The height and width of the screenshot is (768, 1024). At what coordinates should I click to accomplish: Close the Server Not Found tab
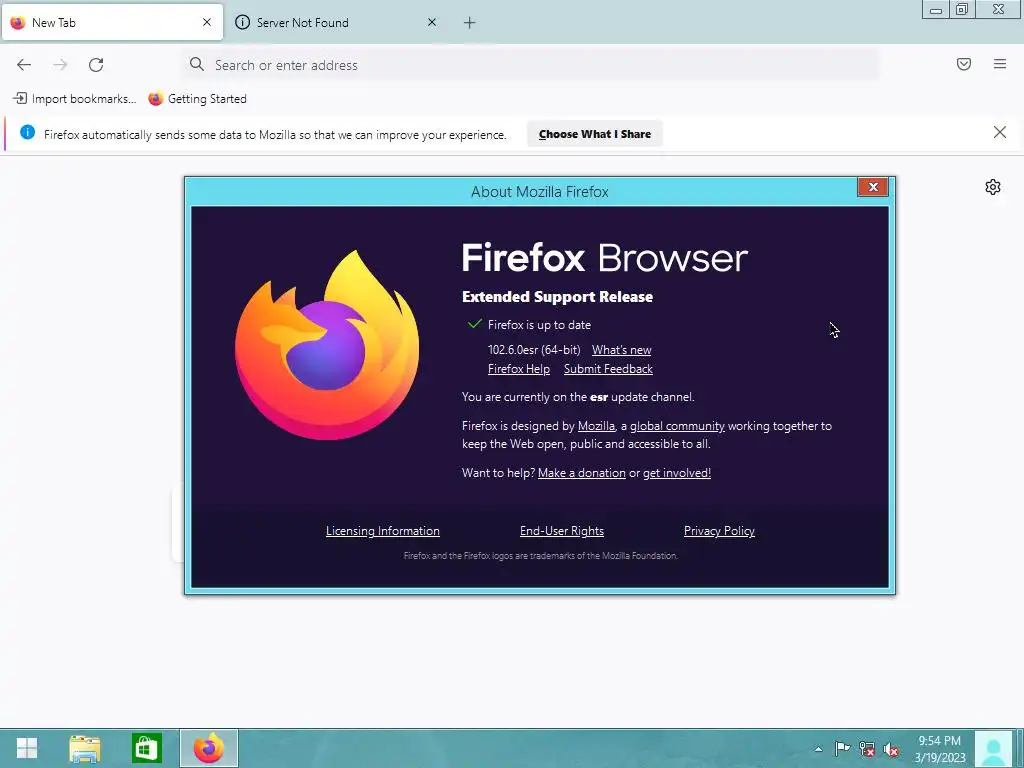point(432,22)
